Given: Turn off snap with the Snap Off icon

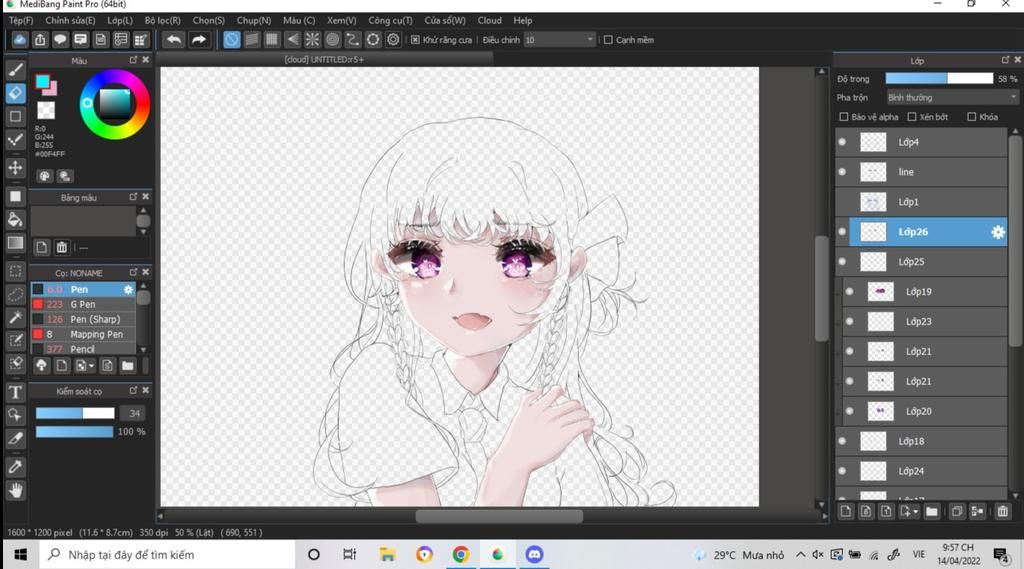Looking at the screenshot, I should click(231, 40).
